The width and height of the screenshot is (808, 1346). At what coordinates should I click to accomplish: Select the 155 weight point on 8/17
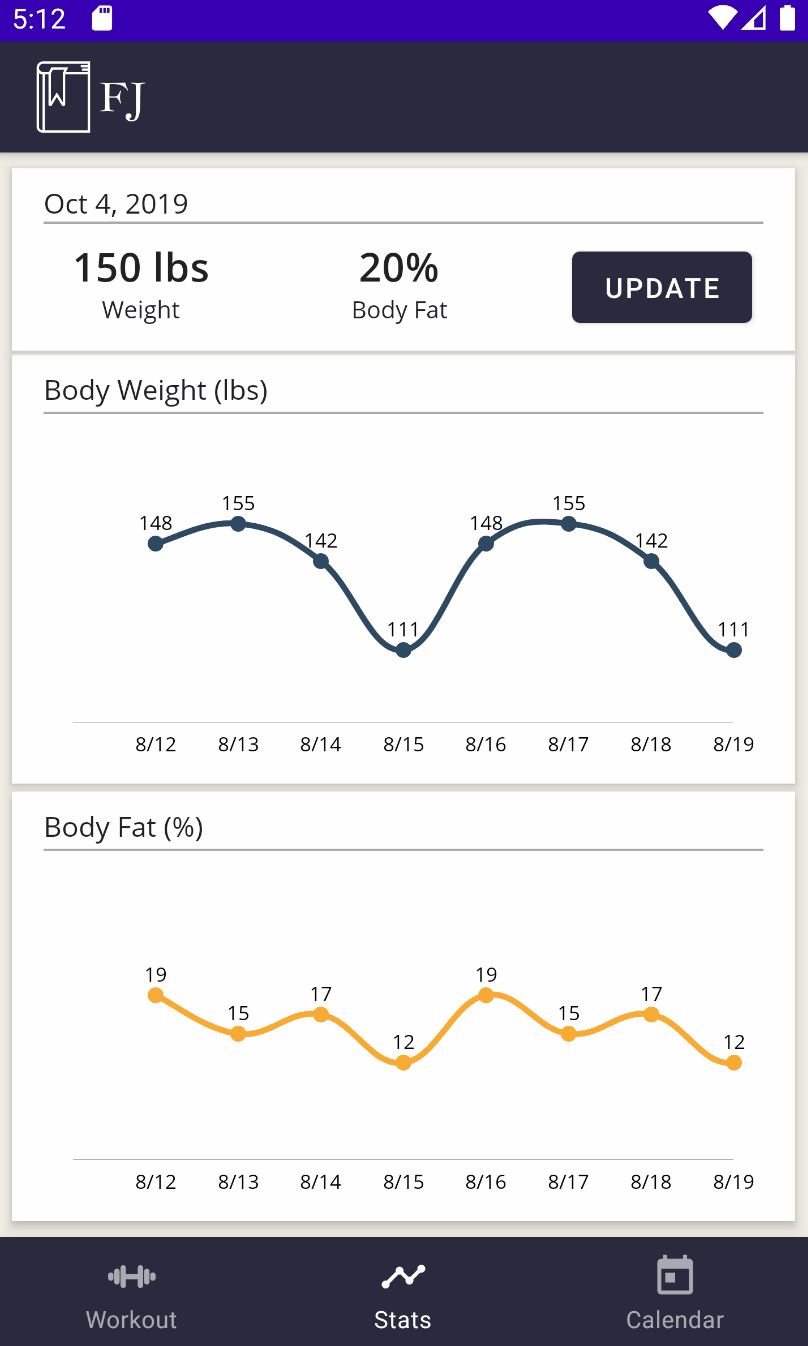coord(568,523)
